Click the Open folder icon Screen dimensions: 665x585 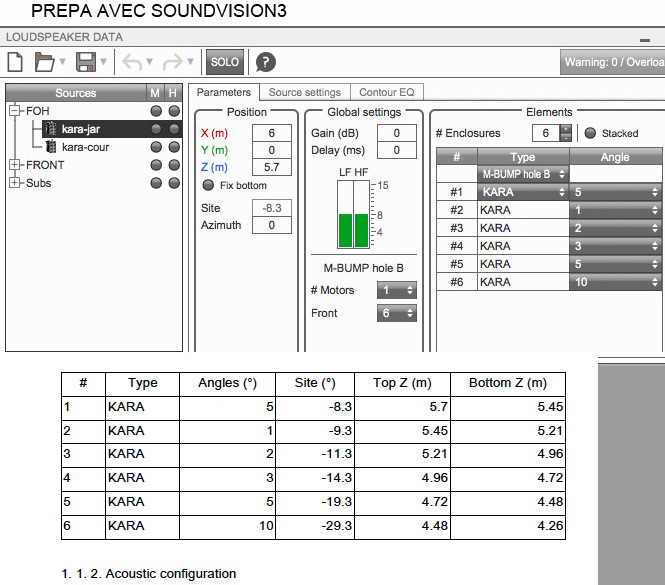[x=44, y=62]
